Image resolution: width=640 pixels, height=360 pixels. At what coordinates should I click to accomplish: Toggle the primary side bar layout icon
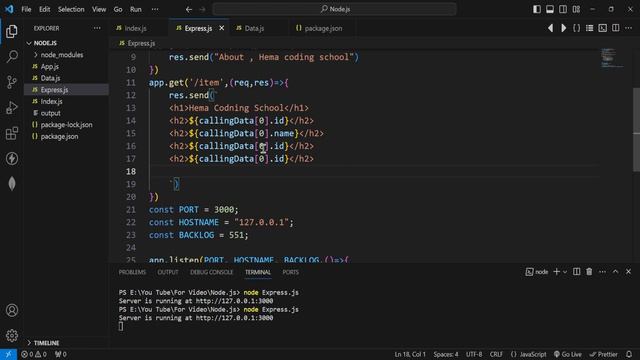coord(537,9)
